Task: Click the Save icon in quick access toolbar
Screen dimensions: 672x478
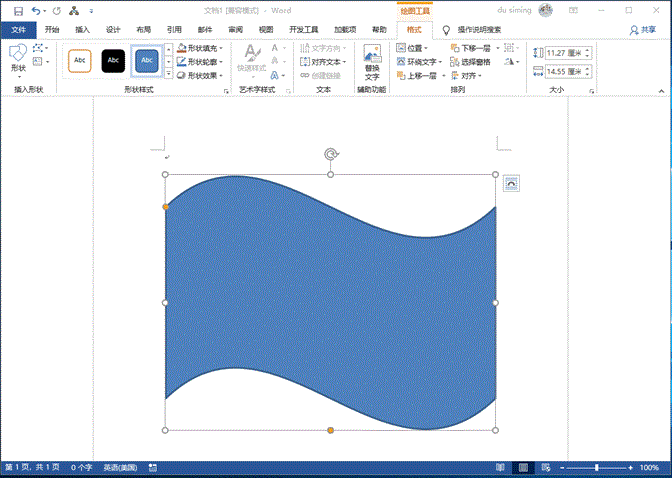Action: (18, 10)
